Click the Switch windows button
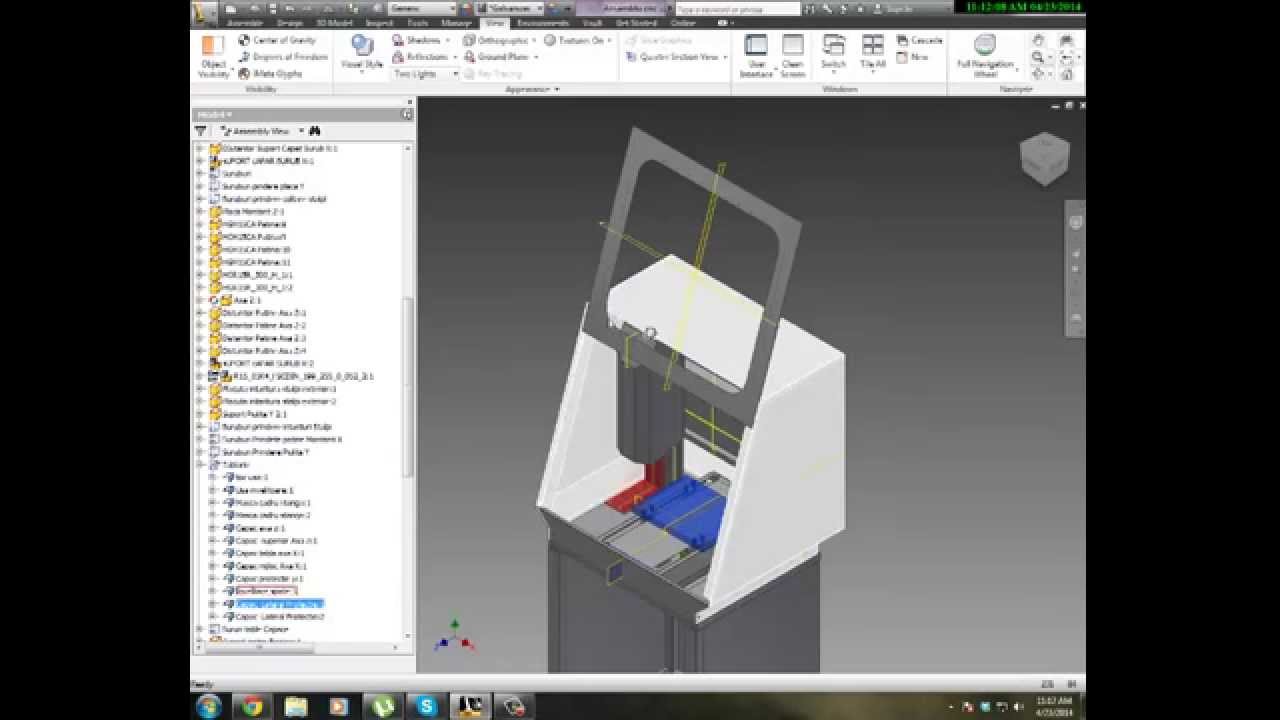 coord(833,55)
